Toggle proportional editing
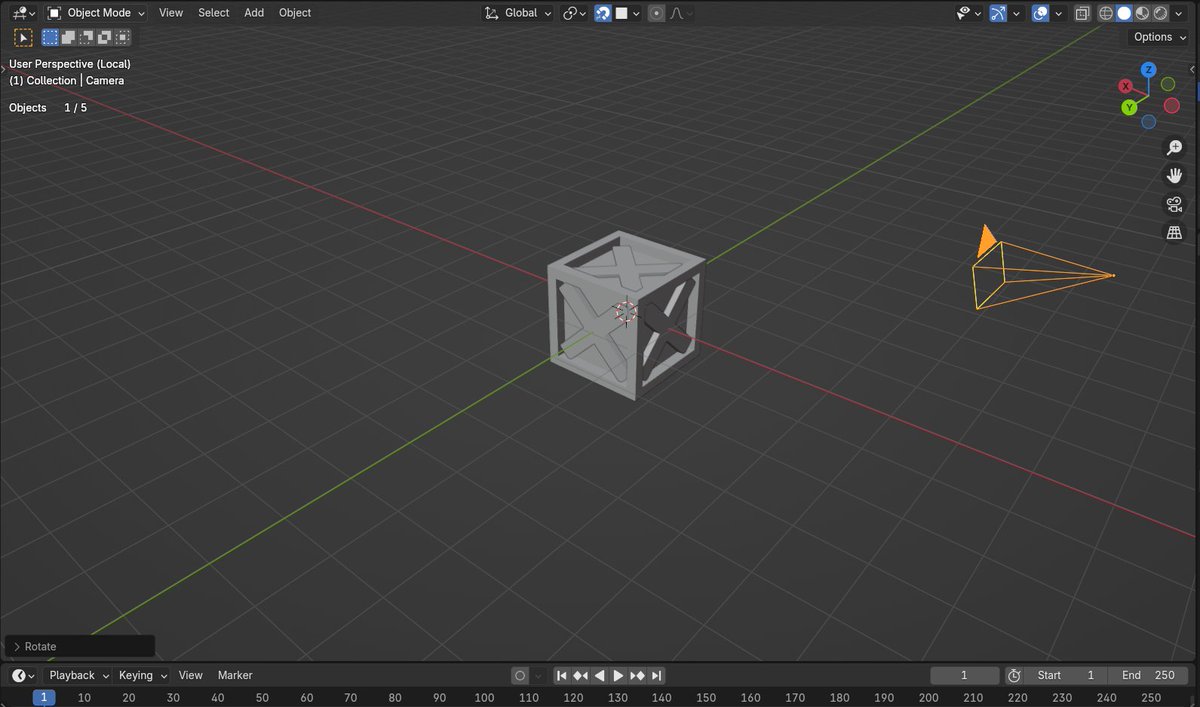1200x707 pixels. [x=656, y=13]
